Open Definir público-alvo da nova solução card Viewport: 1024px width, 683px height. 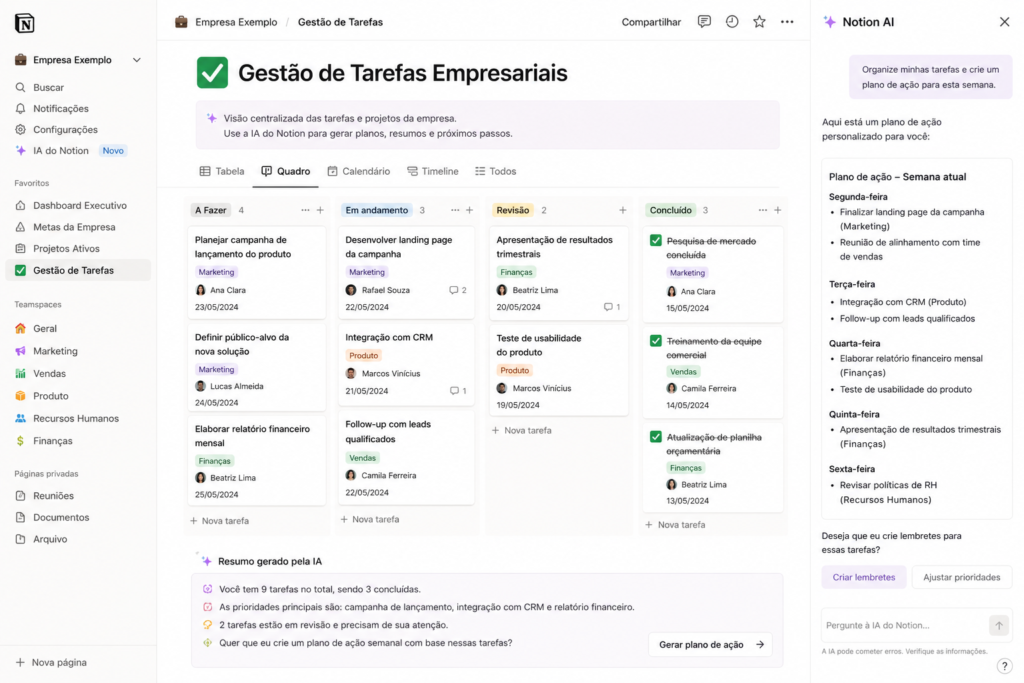pyautogui.click(x=256, y=368)
